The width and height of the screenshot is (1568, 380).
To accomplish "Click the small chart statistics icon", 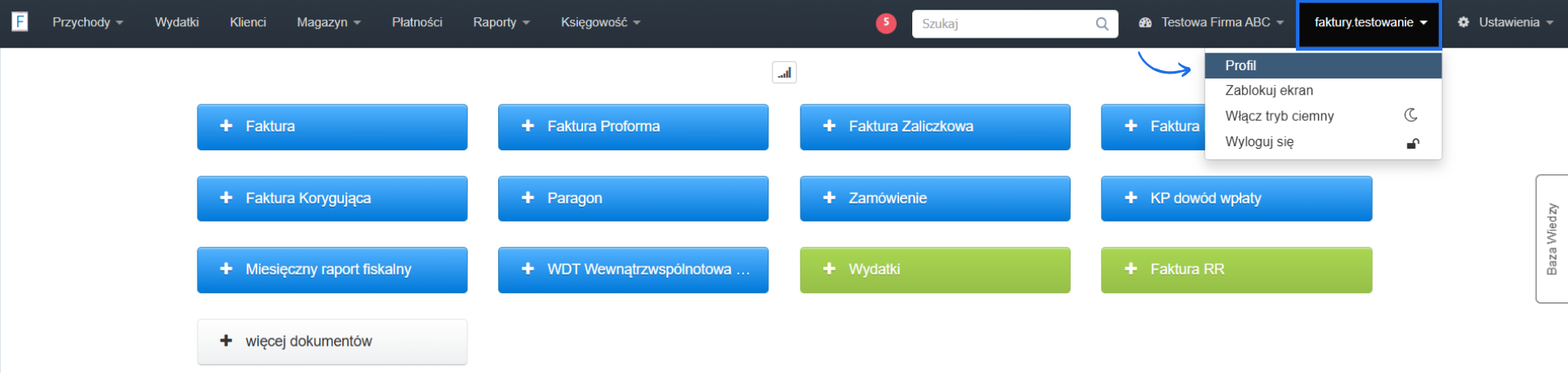I will click(x=784, y=73).
